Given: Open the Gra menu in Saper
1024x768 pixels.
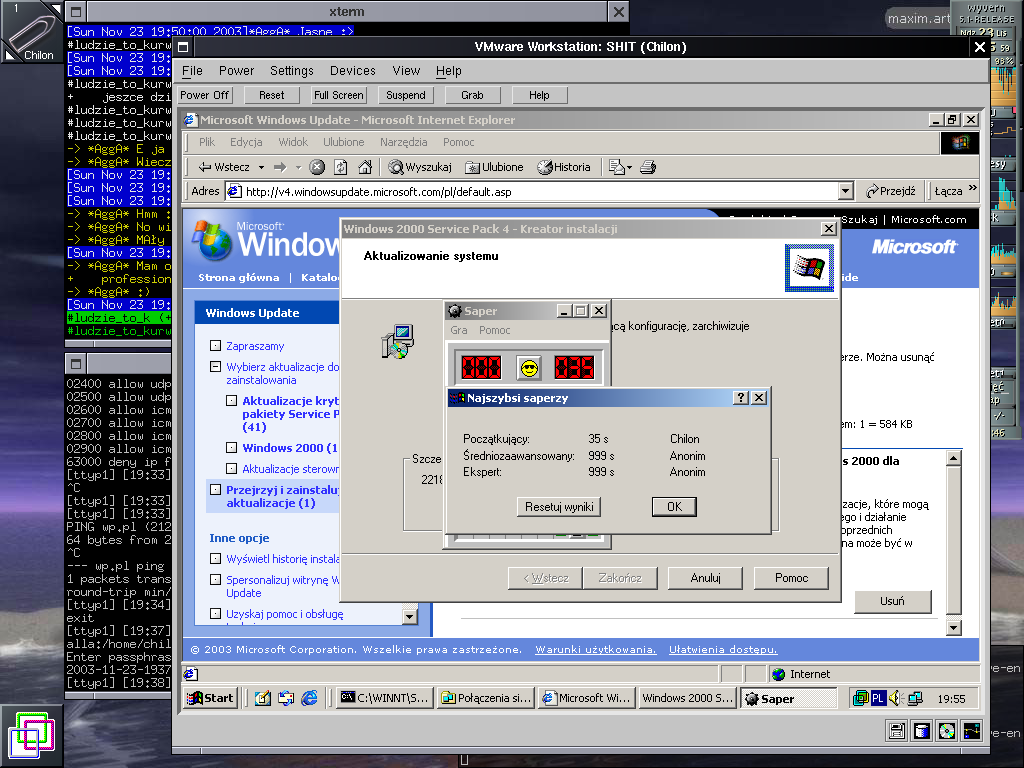Looking at the screenshot, I should 459,330.
